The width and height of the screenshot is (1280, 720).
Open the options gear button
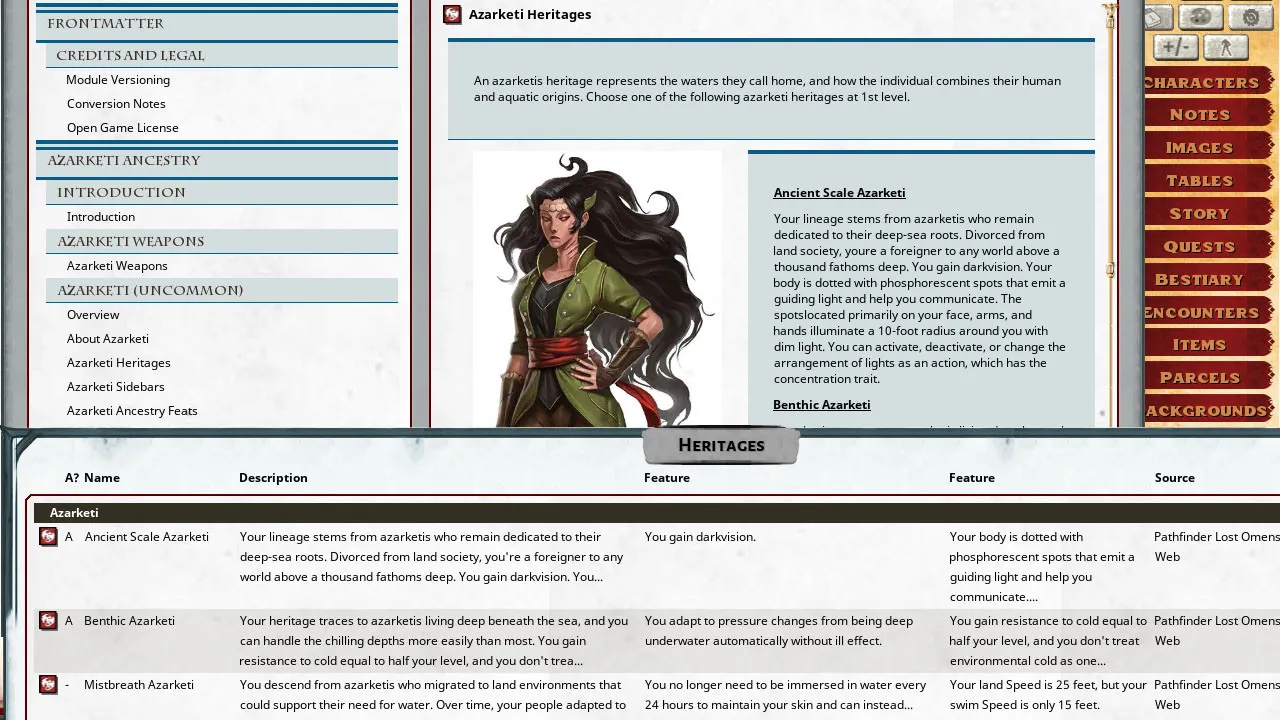click(x=1250, y=17)
